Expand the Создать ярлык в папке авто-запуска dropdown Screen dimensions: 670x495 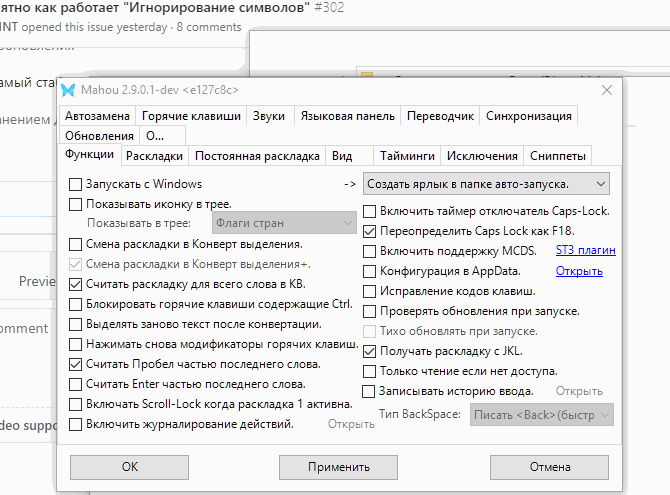[x=486, y=184]
